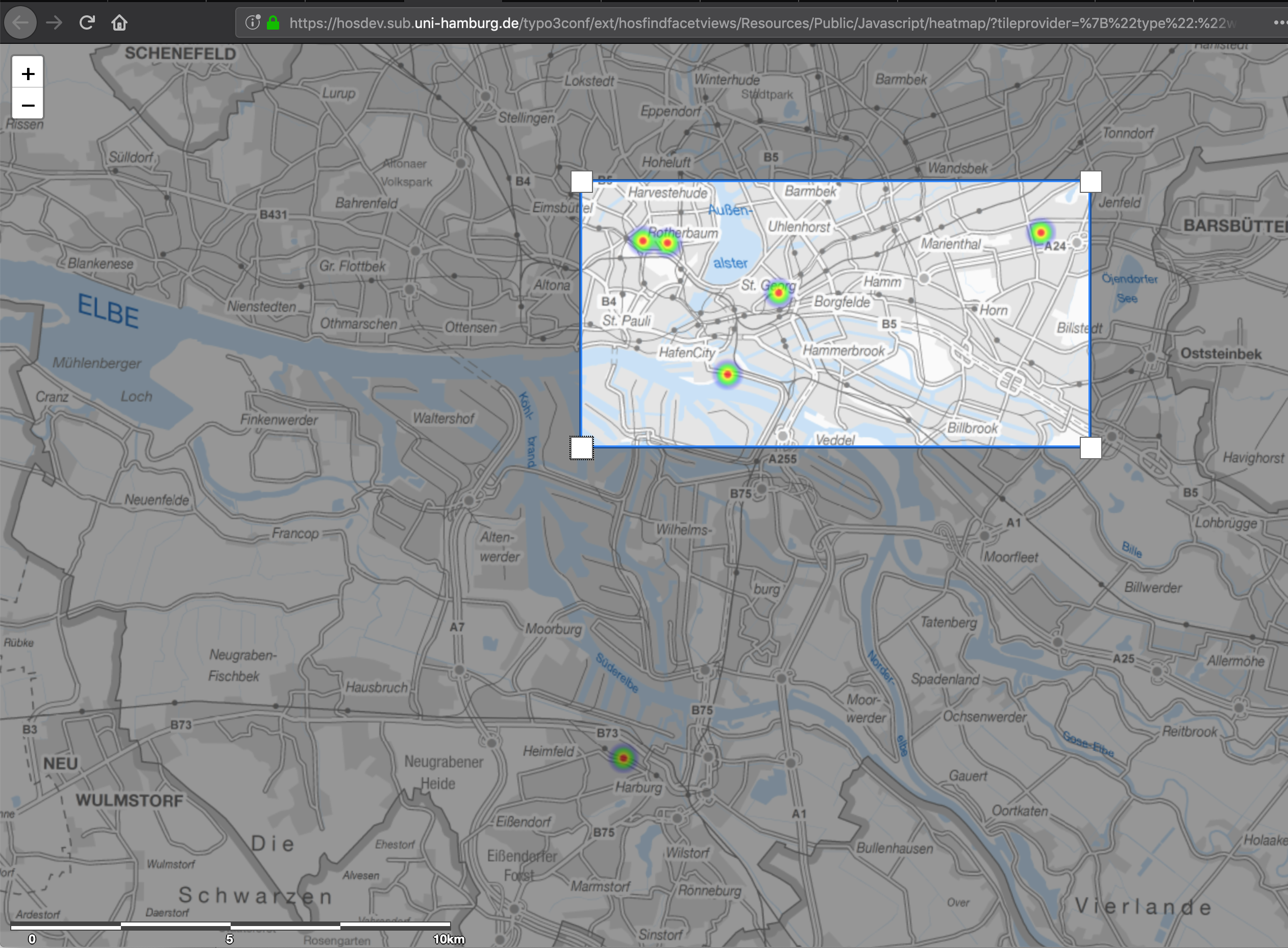Viewport: 1288px width, 948px height.
Task: Click the green padlock security icon
Action: tap(273, 23)
